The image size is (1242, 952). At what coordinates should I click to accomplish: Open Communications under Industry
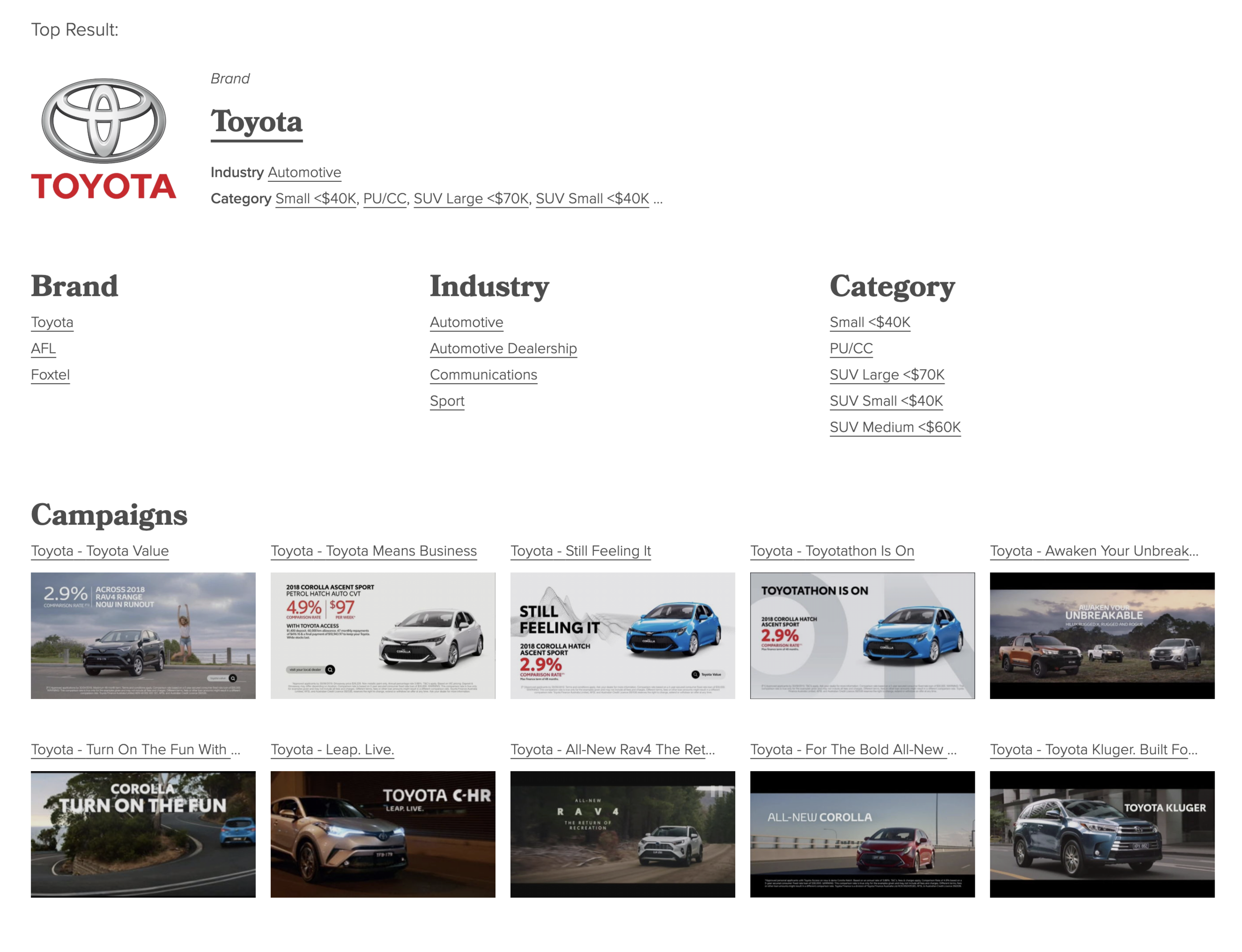pos(483,374)
